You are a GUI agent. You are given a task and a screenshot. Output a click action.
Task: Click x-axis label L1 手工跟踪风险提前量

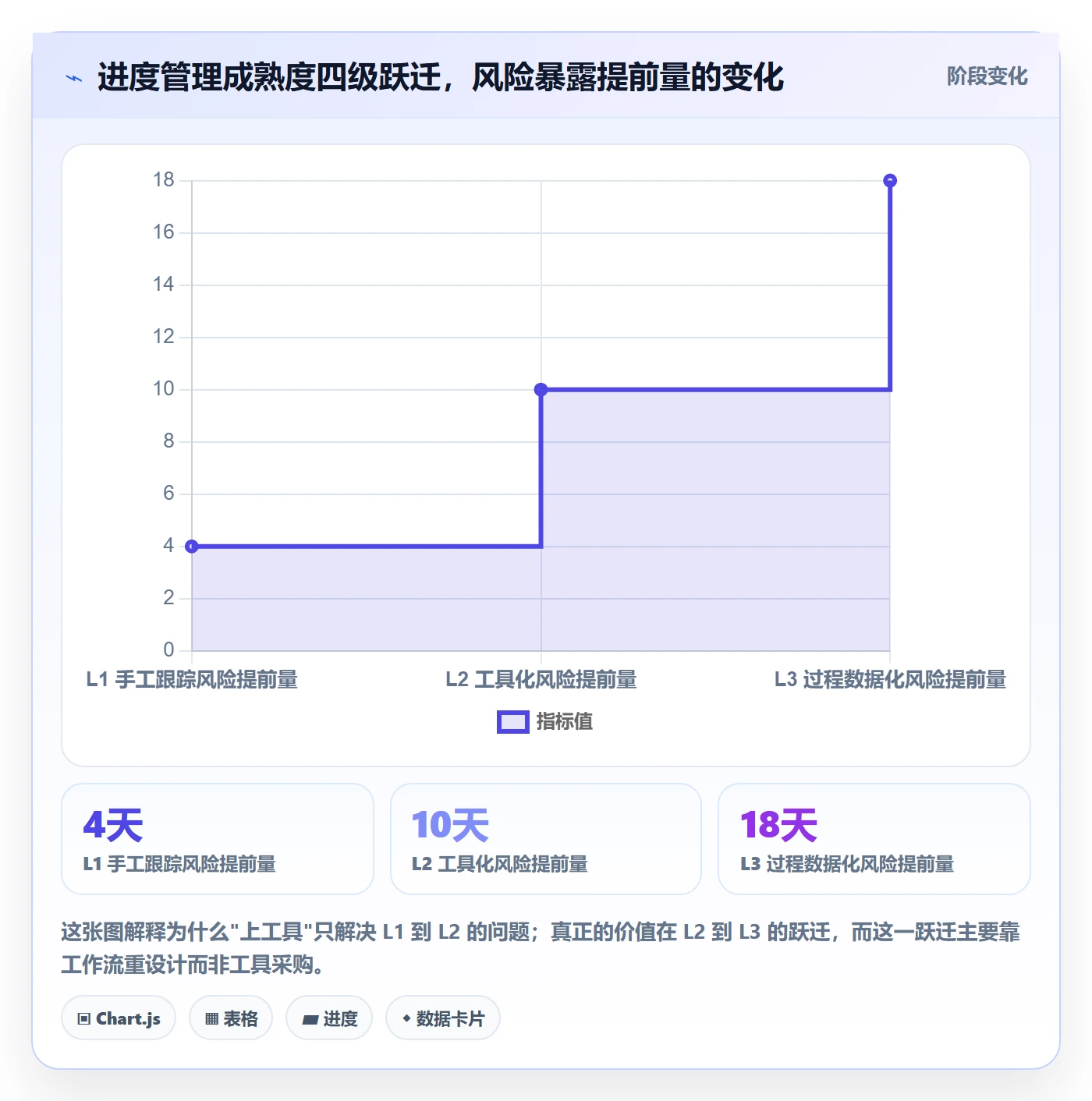(x=192, y=680)
